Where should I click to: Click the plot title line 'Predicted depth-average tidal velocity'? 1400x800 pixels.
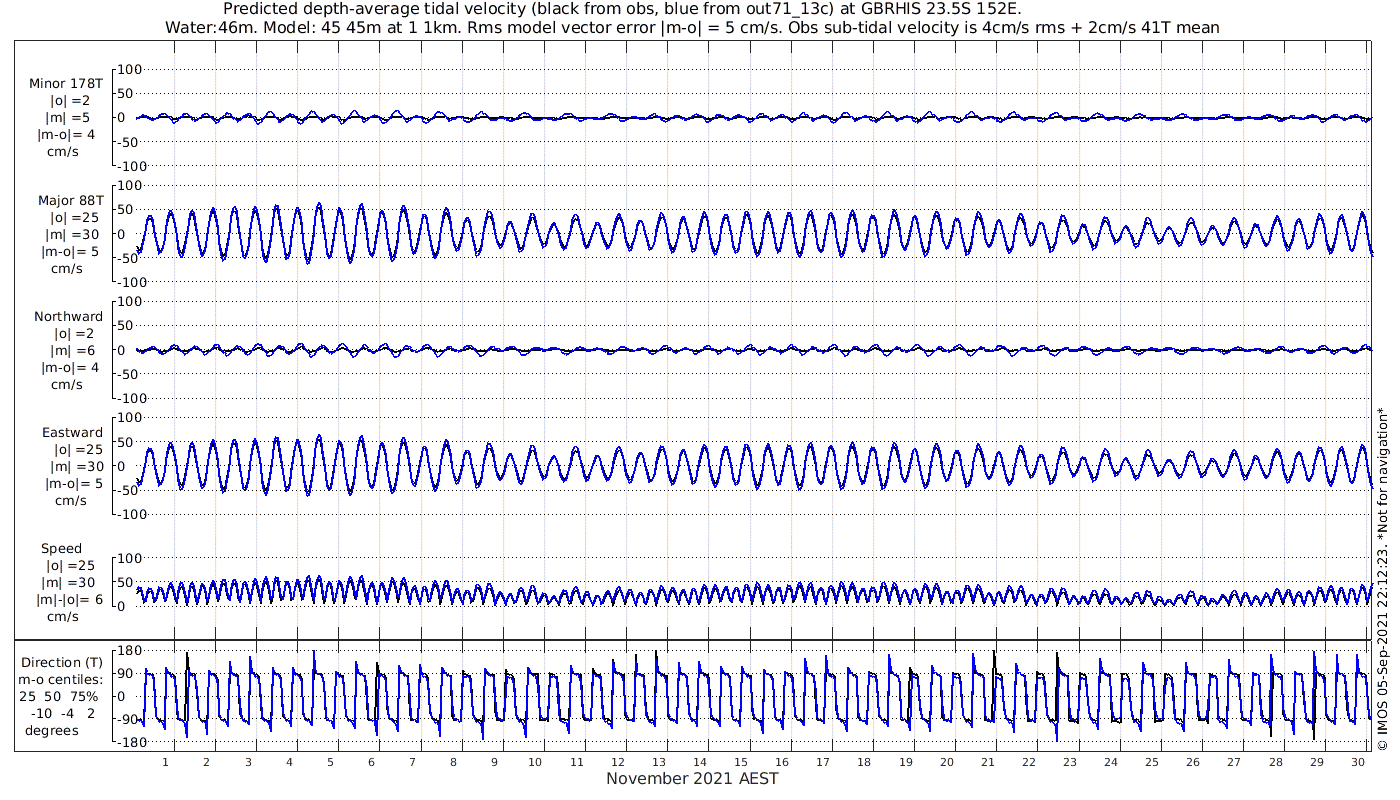622,9
